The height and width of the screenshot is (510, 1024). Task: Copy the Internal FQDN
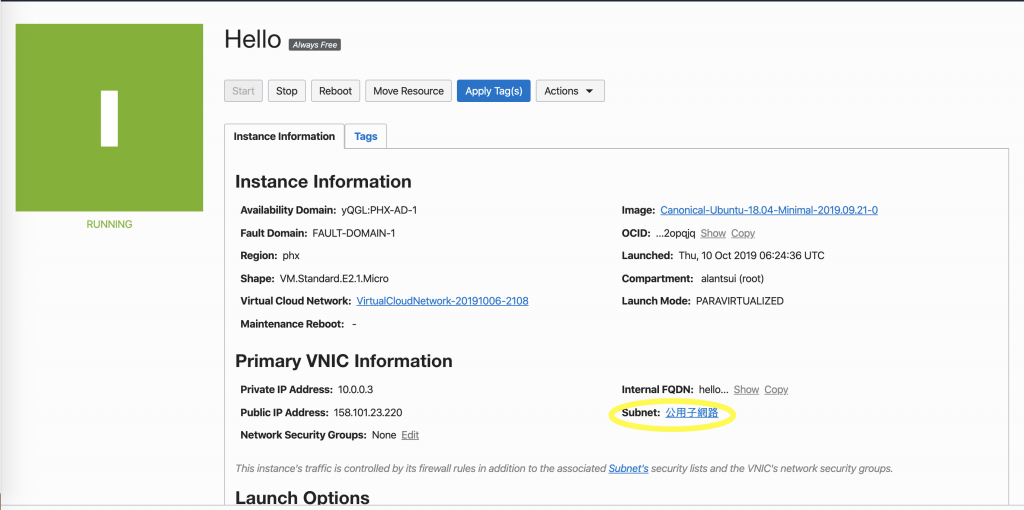776,389
